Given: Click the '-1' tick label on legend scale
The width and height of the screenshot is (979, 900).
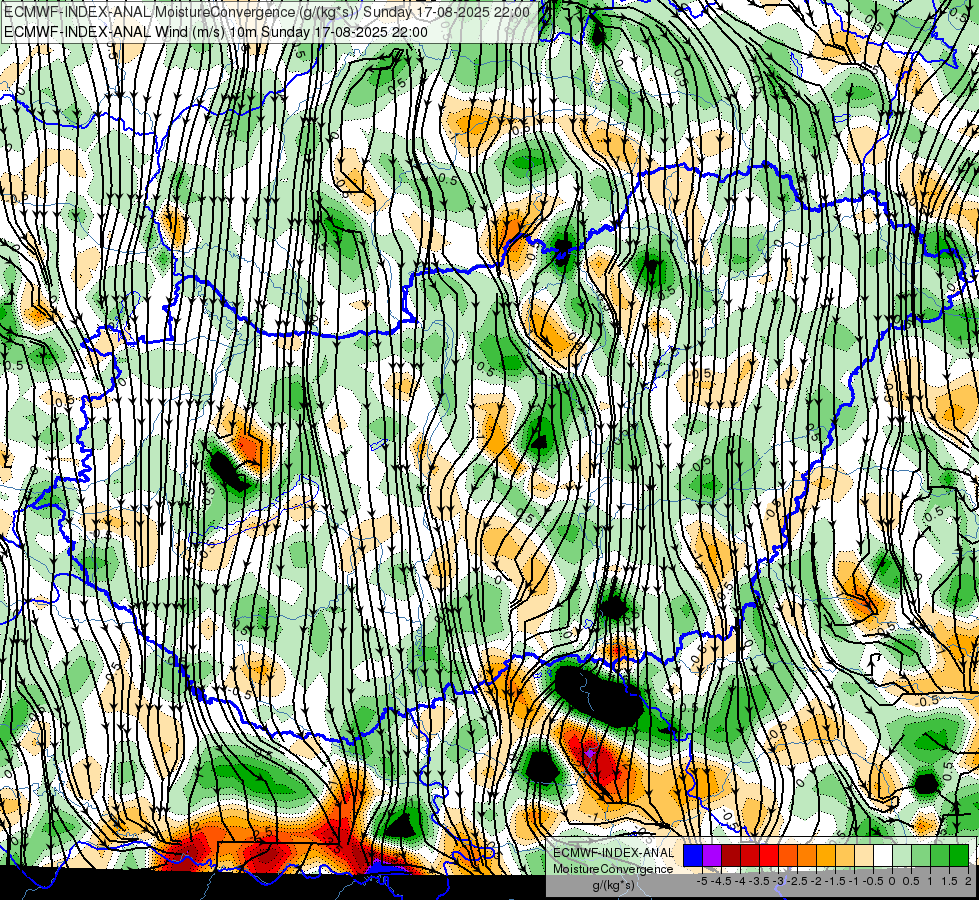Looking at the screenshot, I should click(x=854, y=881).
